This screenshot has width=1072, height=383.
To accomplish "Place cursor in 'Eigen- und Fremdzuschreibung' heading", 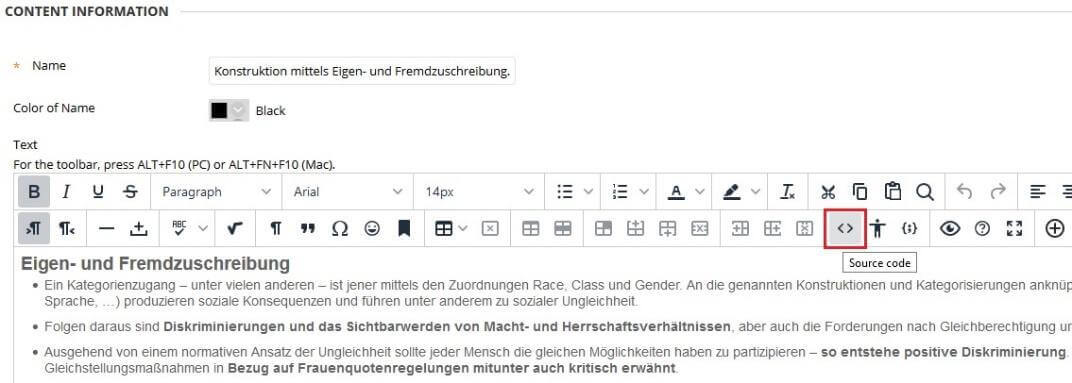I will coord(155,264).
